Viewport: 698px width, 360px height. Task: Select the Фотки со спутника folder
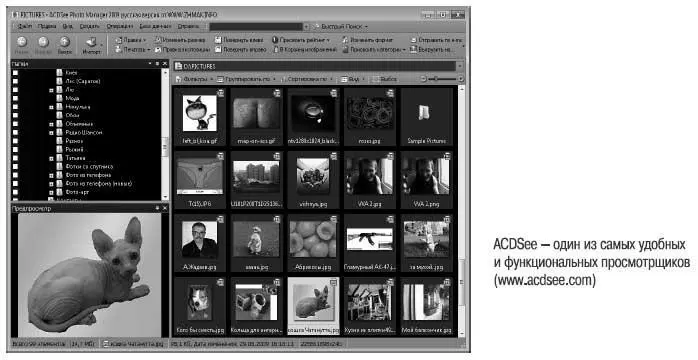pos(89,166)
